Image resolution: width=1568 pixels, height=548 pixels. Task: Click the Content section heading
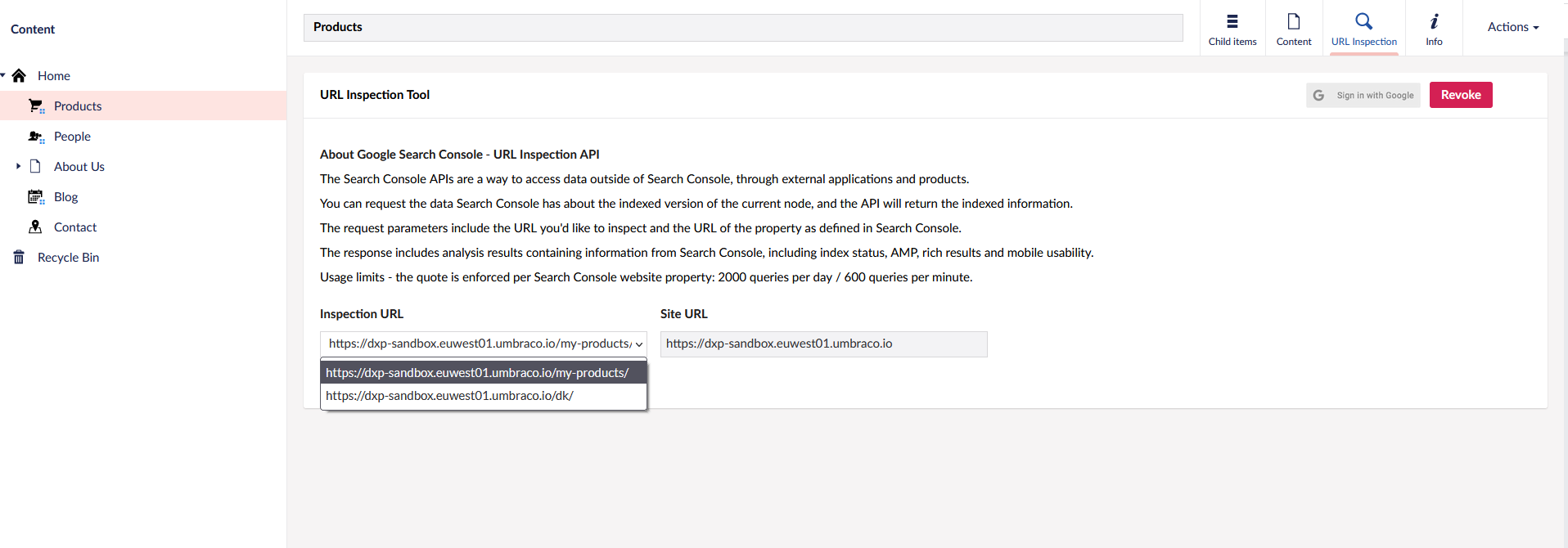pos(33,29)
